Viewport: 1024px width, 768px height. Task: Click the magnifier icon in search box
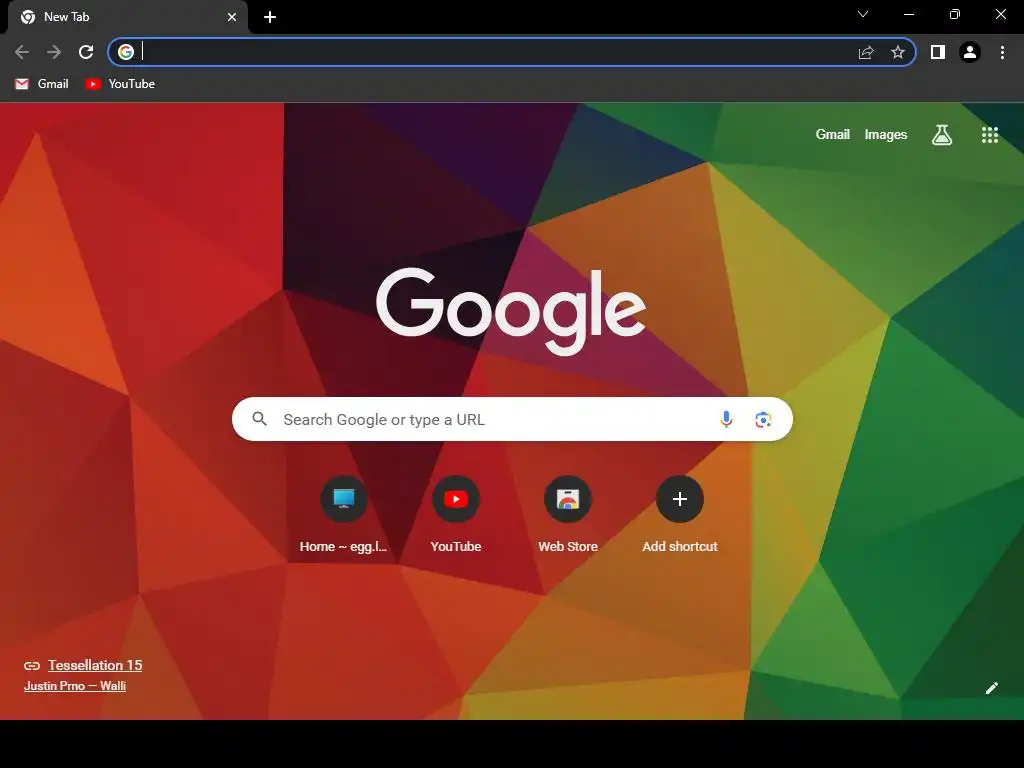click(260, 419)
